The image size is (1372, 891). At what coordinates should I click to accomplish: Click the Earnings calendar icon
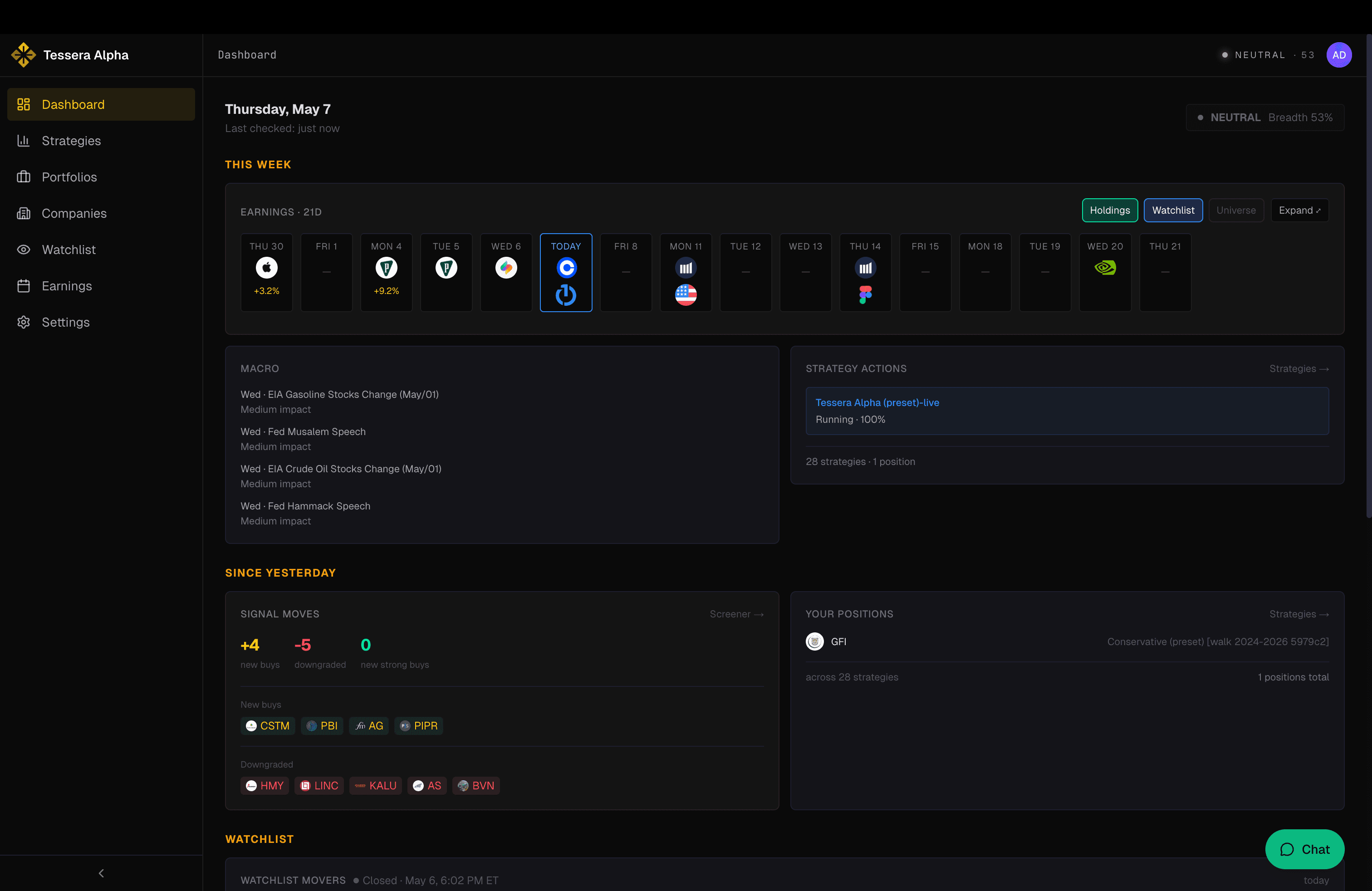tap(24, 286)
